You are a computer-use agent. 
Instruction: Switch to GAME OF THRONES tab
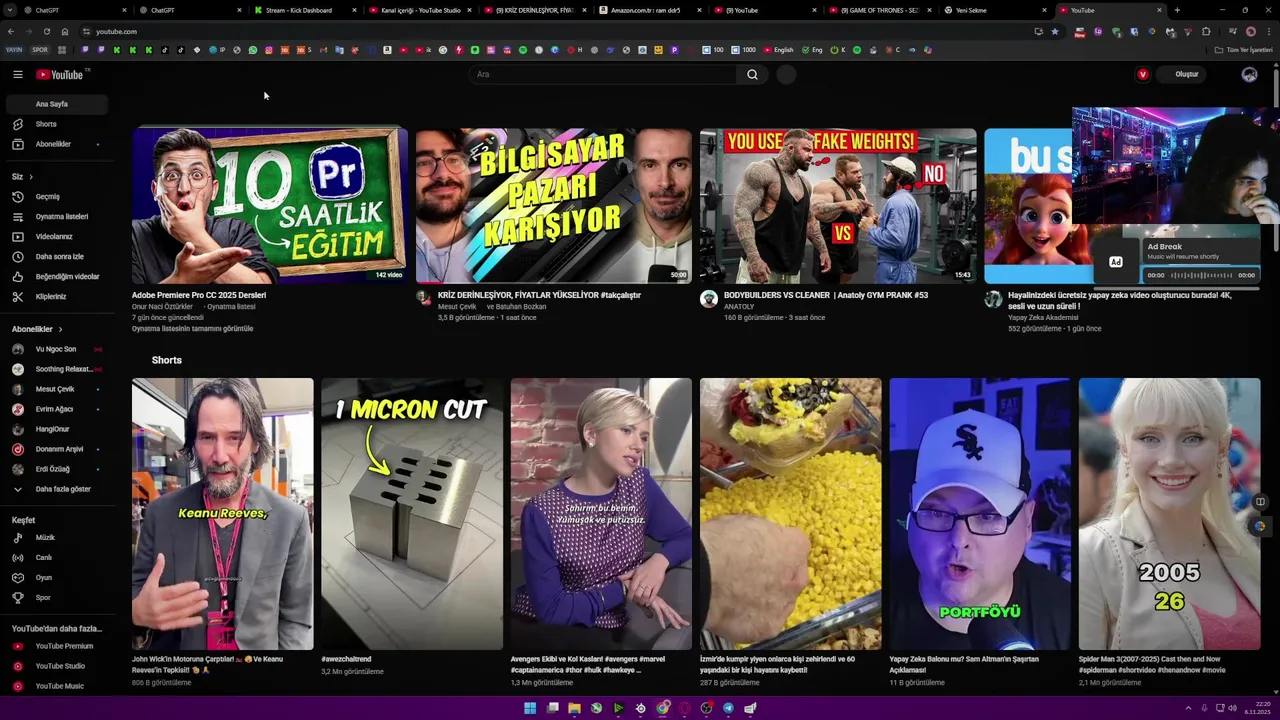[880, 10]
